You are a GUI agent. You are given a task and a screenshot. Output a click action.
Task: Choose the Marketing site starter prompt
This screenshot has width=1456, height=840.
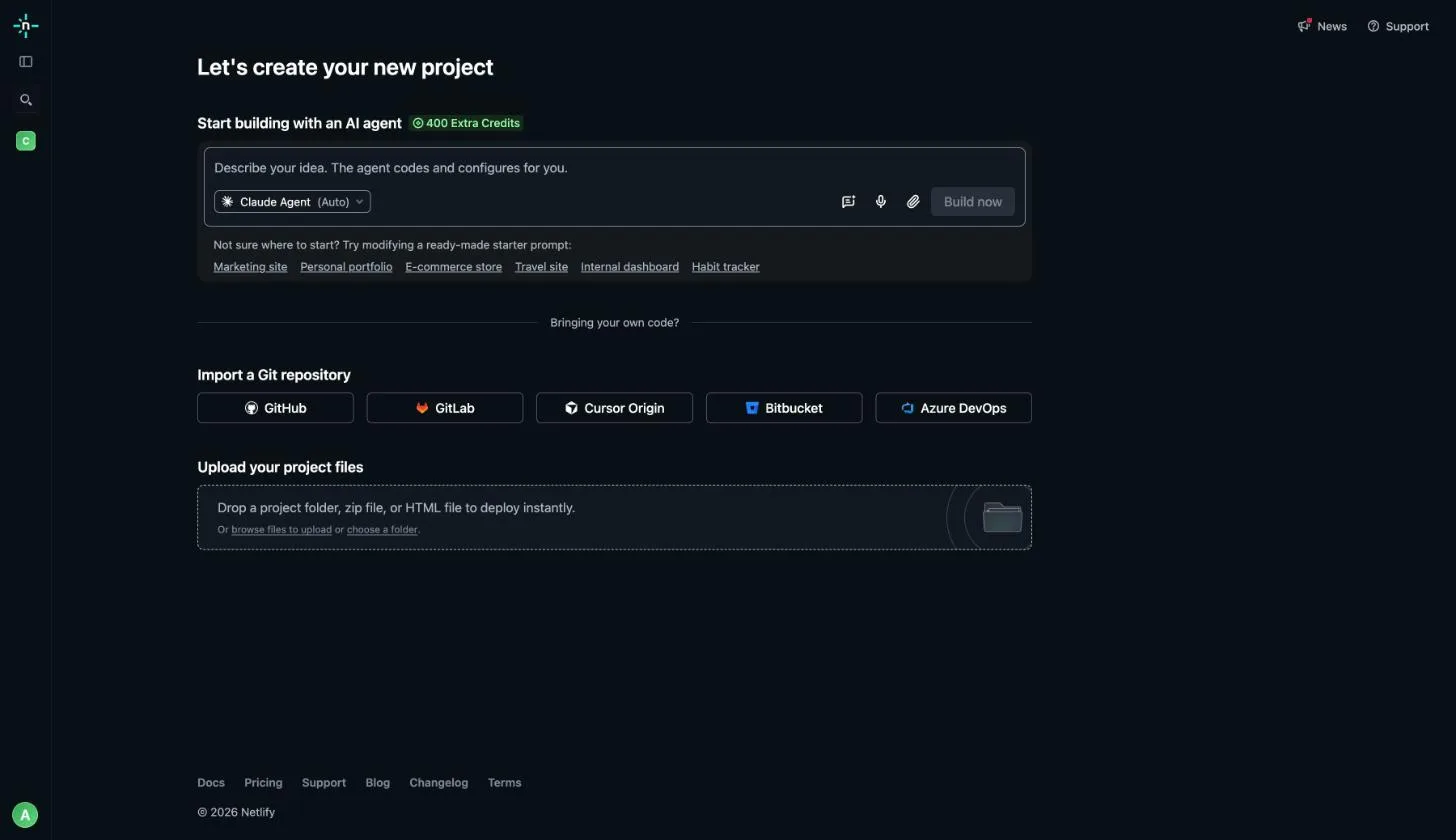tap(250, 267)
